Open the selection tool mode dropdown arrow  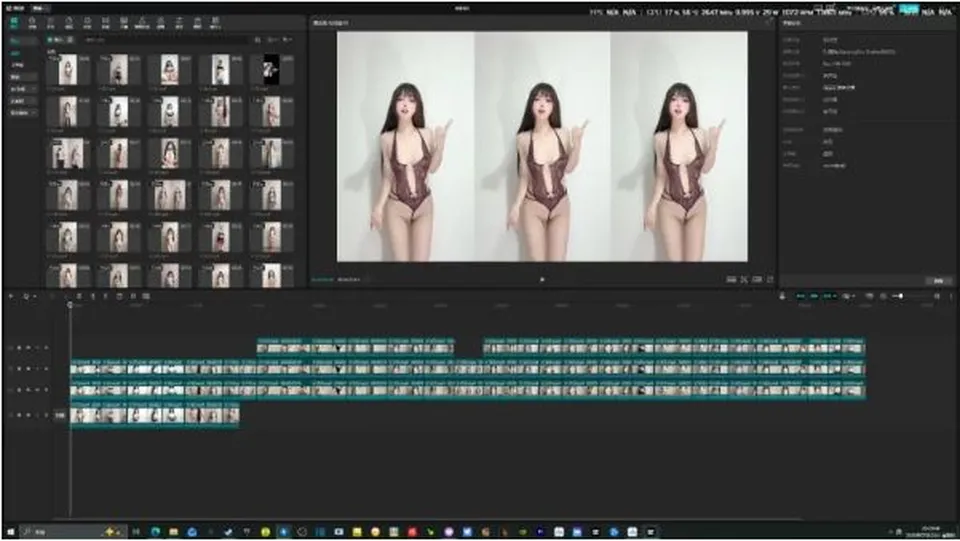[34, 296]
